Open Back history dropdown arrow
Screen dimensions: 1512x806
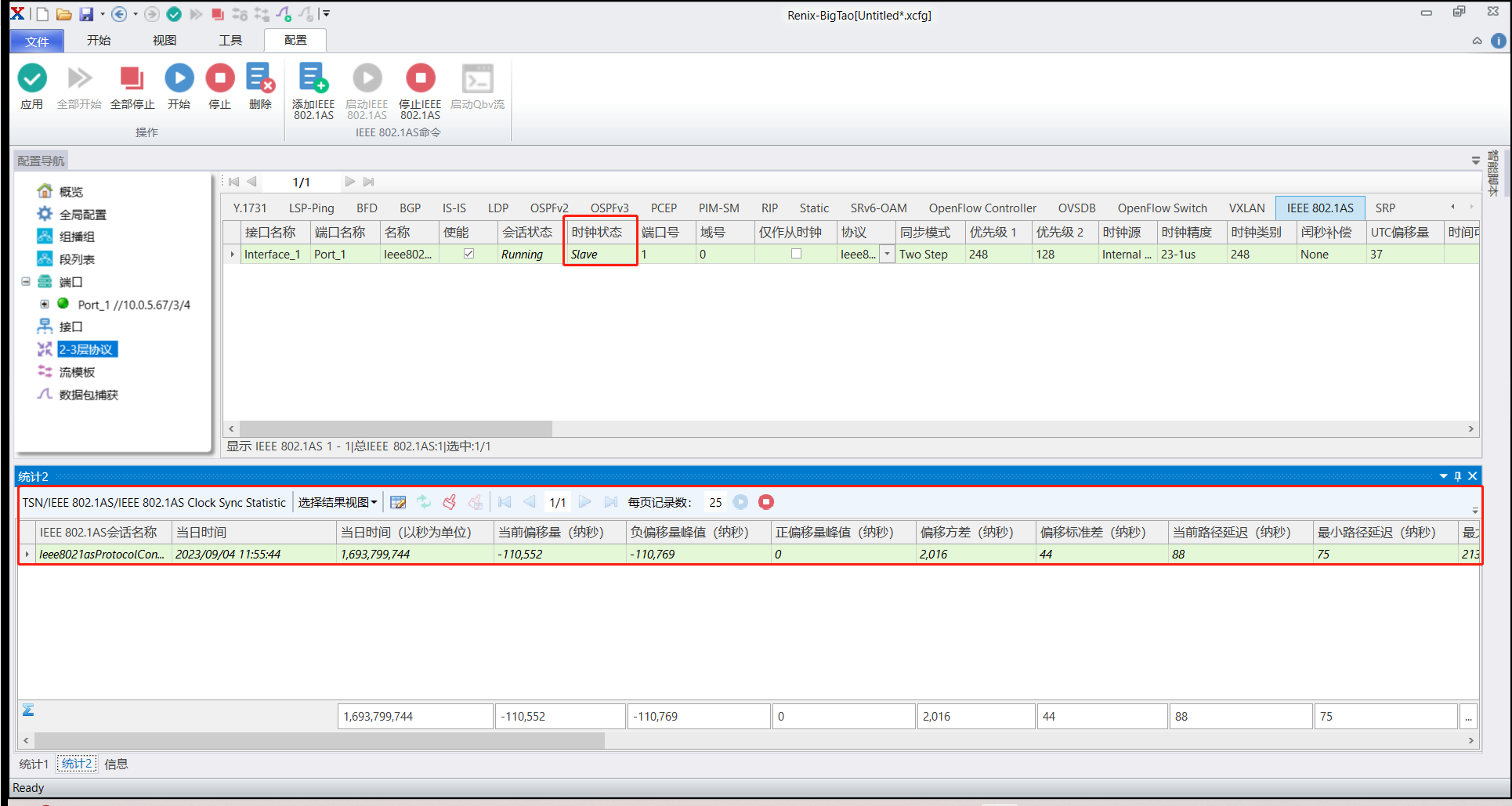pos(135,14)
